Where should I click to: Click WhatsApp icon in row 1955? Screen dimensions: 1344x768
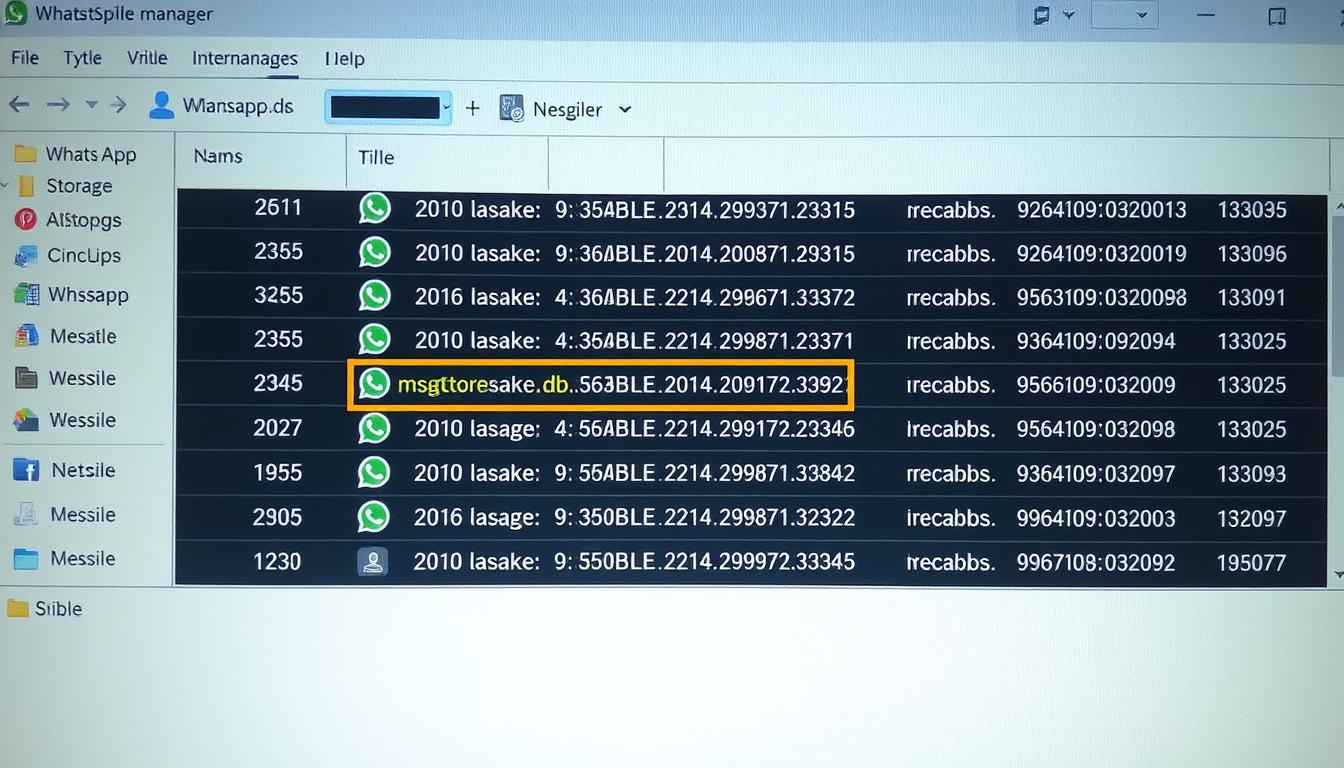click(x=374, y=472)
